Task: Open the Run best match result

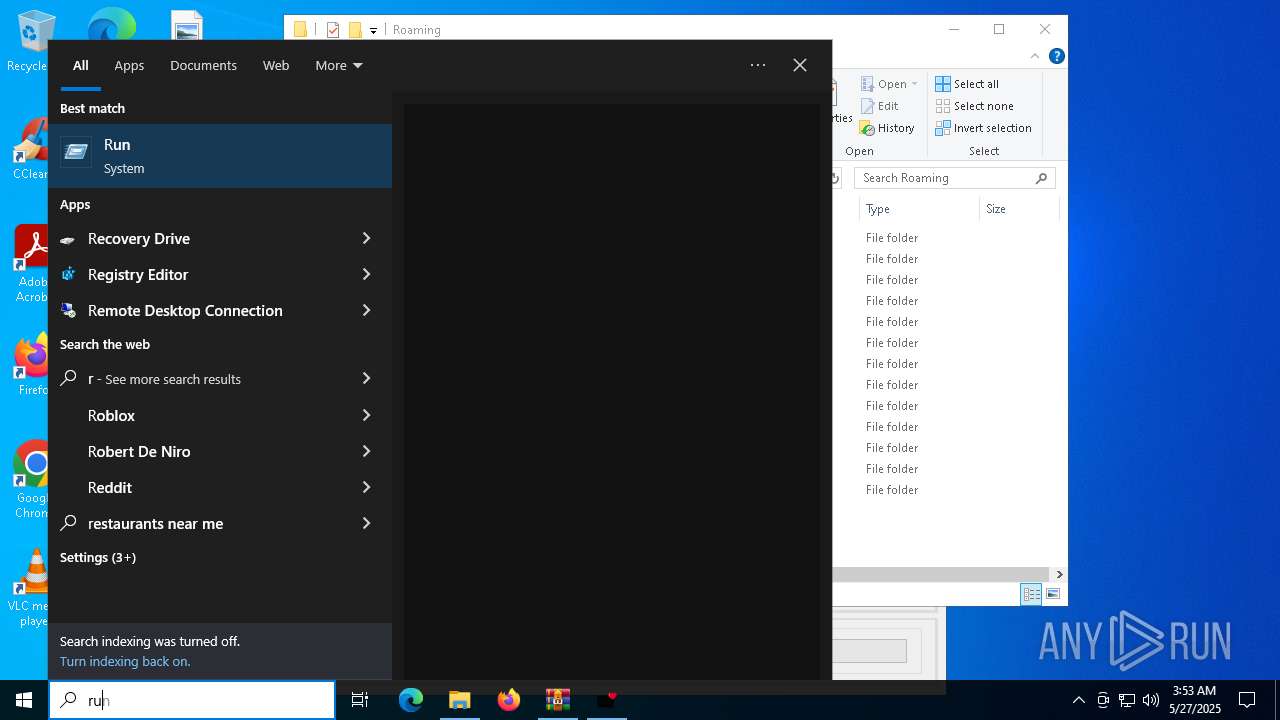Action: (x=220, y=156)
